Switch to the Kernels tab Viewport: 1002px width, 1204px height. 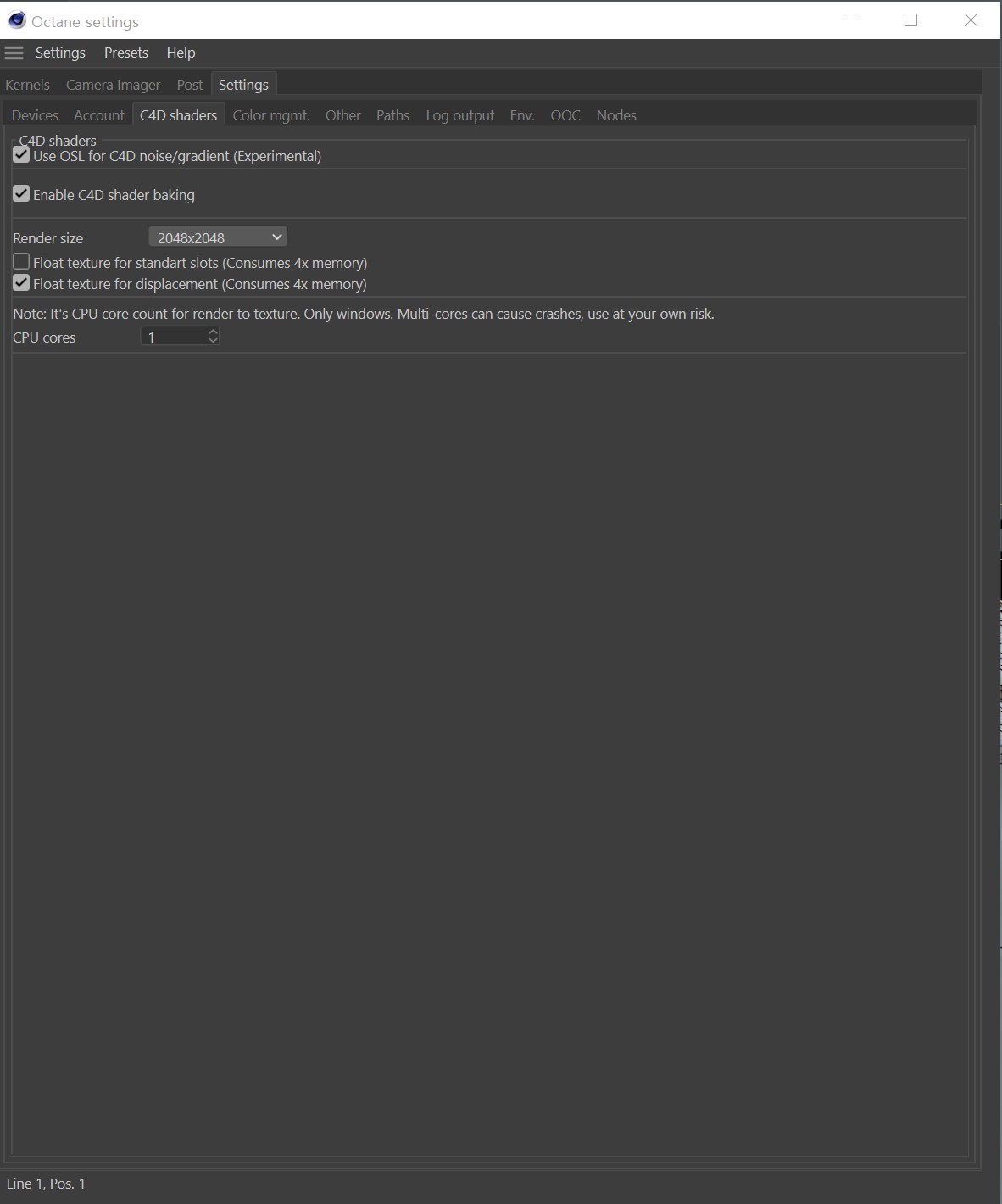point(27,85)
